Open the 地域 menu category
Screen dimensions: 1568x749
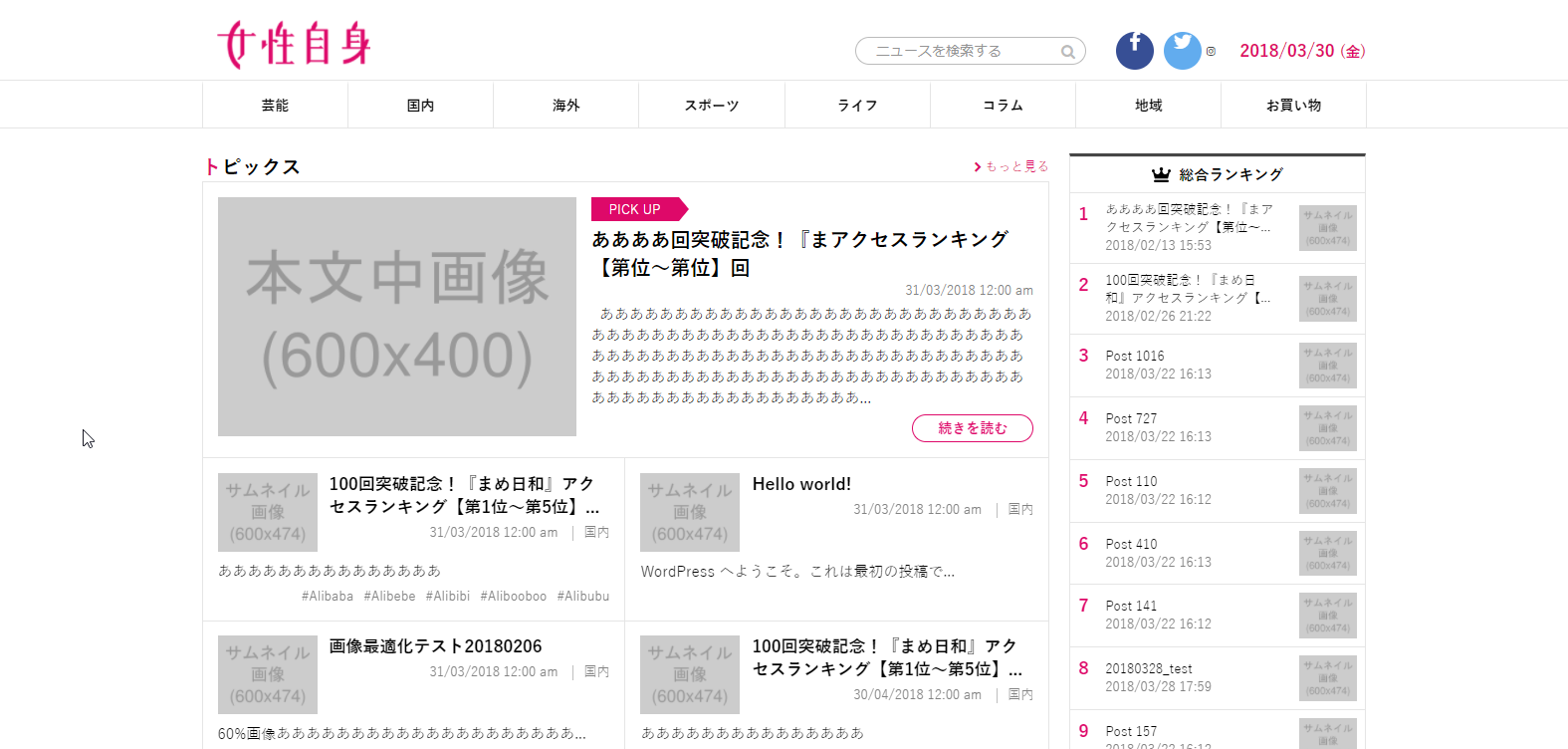point(1148,105)
